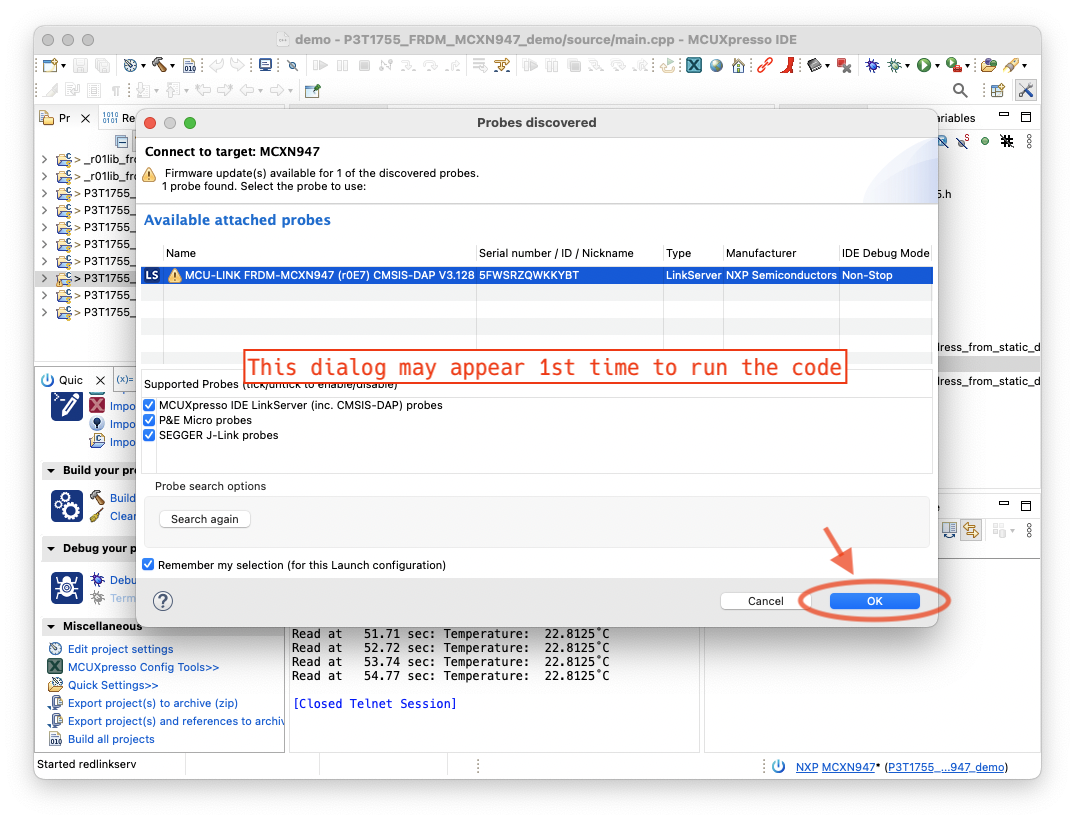Open the green bug Debug dropdown arrow

[x=907, y=66]
